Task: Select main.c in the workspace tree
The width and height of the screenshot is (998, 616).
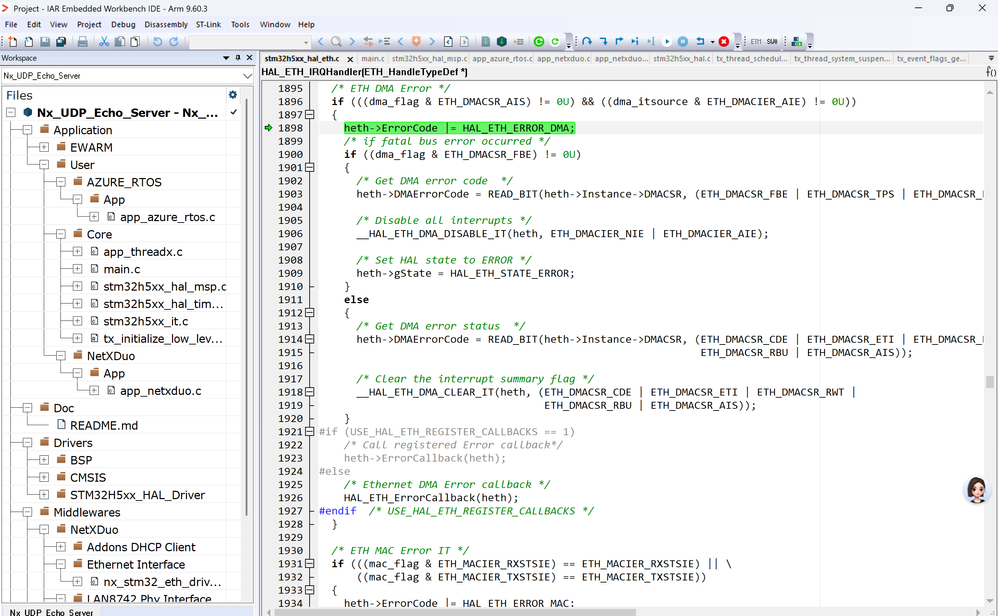Action: [121, 269]
